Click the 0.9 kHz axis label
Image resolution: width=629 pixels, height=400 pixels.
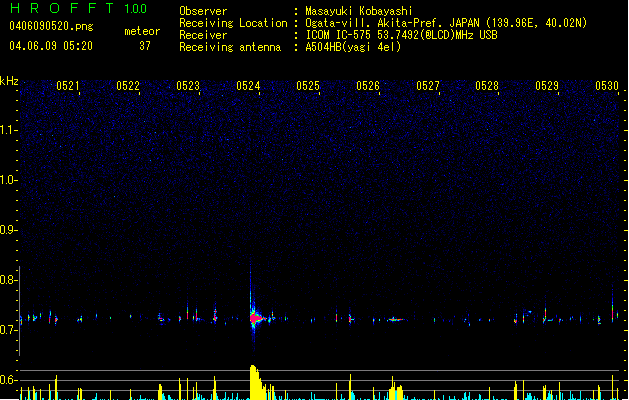[x=8, y=230]
